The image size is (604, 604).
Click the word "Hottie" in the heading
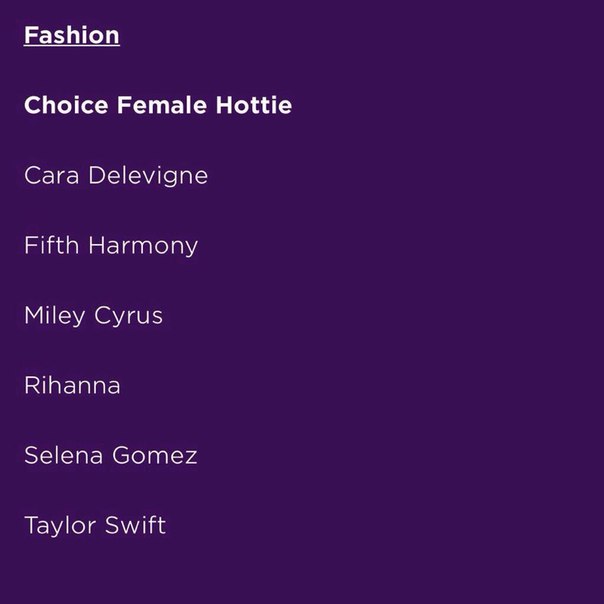(254, 106)
